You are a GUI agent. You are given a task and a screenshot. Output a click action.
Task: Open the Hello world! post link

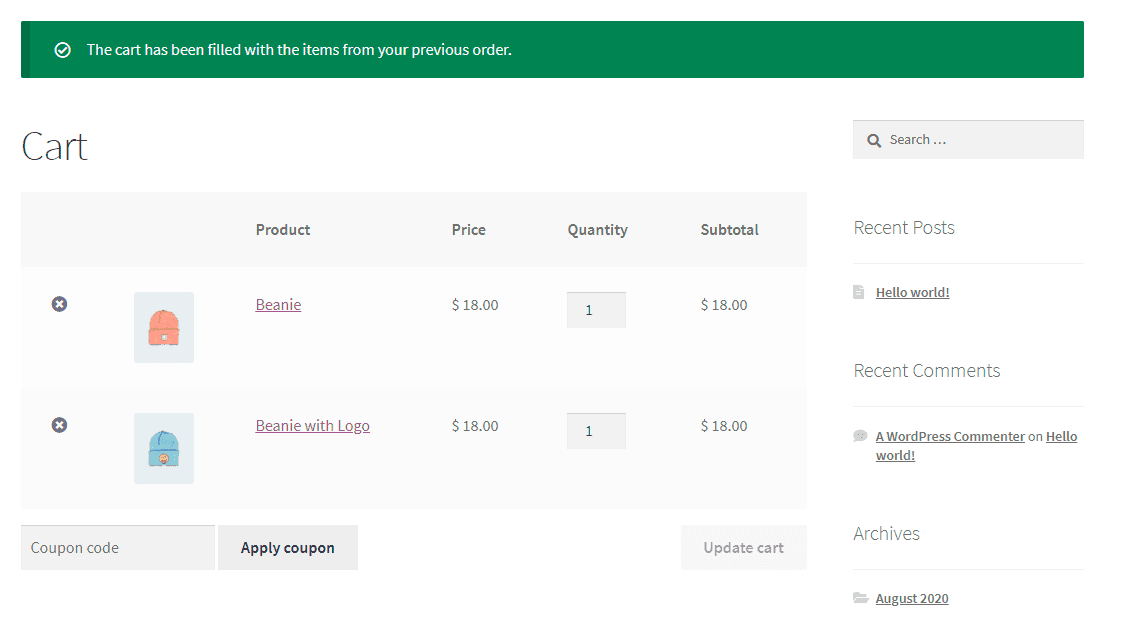pyautogui.click(x=912, y=291)
